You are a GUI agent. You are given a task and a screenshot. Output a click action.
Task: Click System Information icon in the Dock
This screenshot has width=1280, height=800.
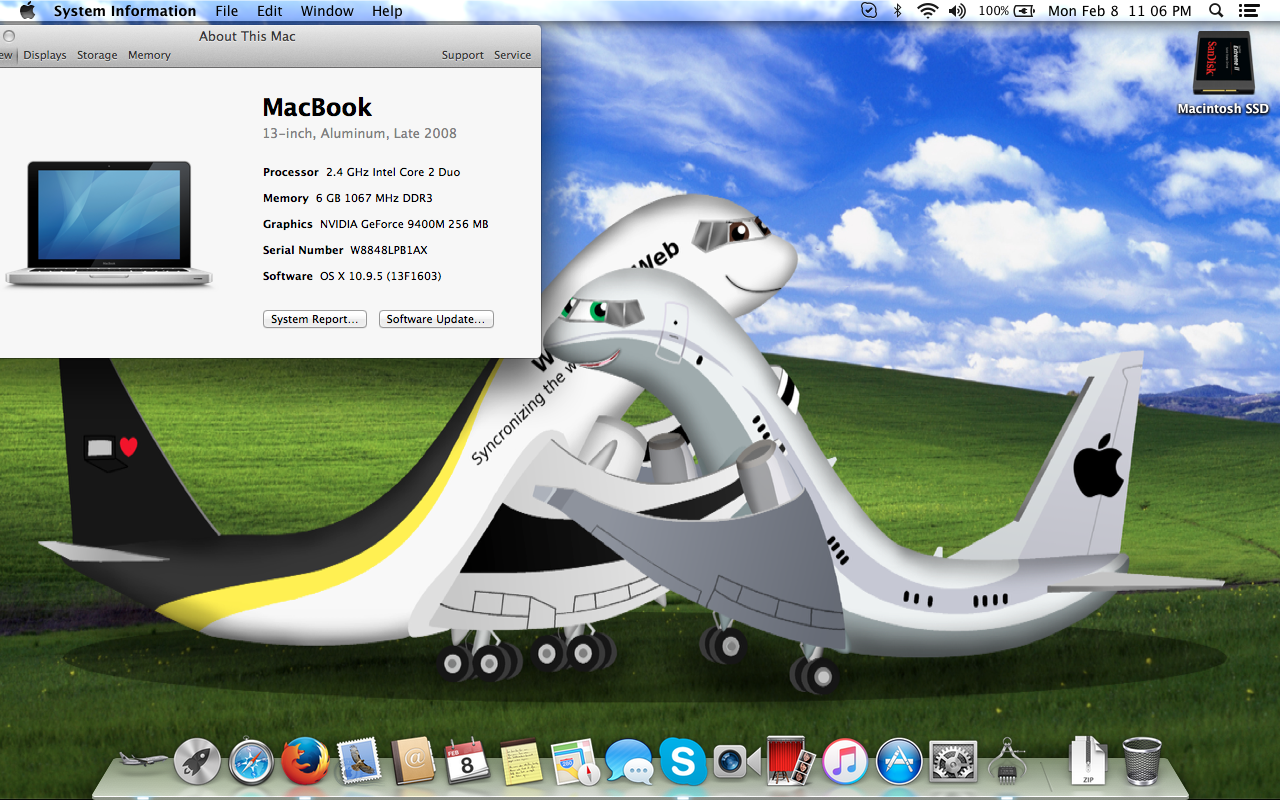[1007, 762]
